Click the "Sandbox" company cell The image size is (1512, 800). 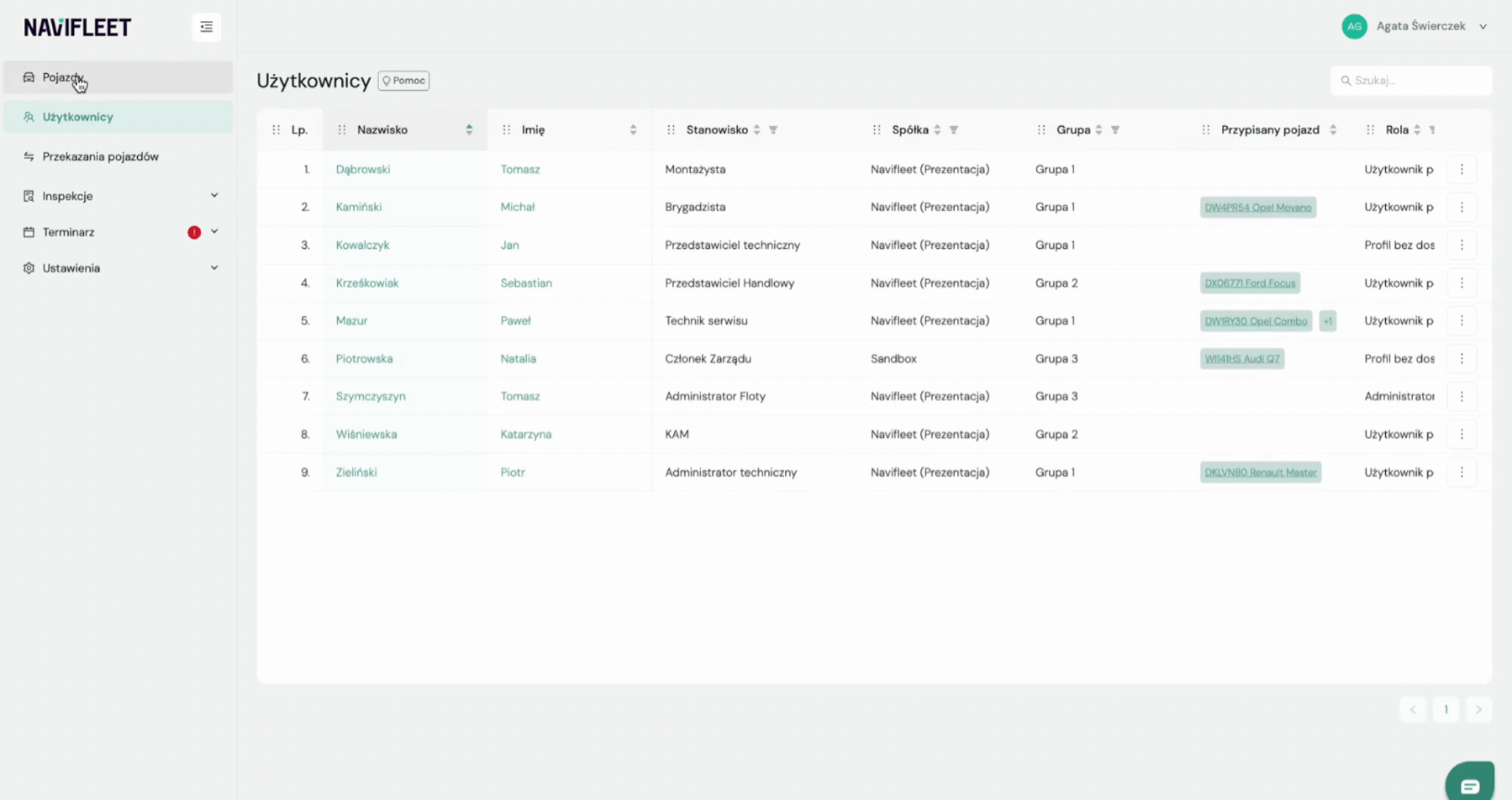[893, 358]
